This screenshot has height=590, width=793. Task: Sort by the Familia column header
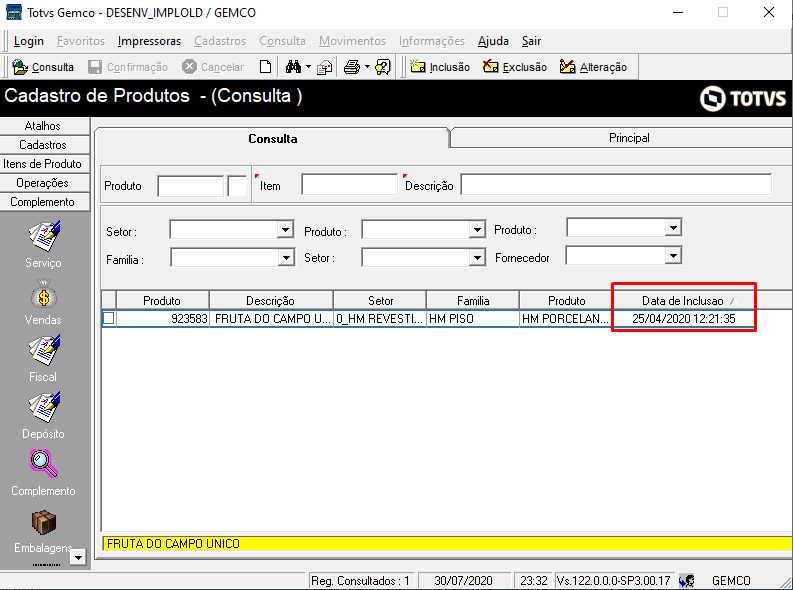[473, 301]
